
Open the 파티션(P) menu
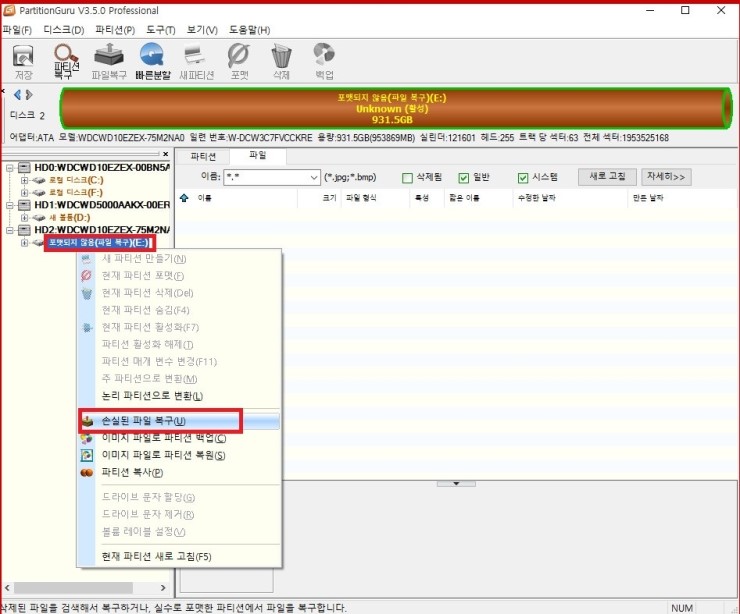click(115, 30)
